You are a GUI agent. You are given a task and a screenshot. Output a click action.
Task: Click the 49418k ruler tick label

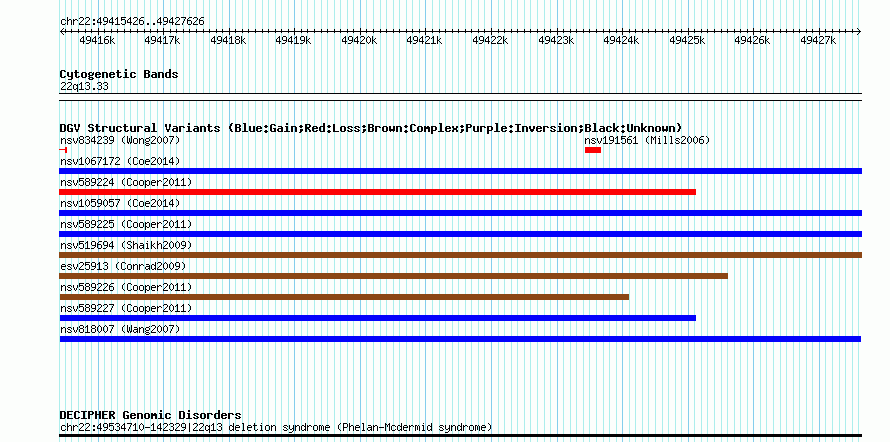click(x=228, y=40)
